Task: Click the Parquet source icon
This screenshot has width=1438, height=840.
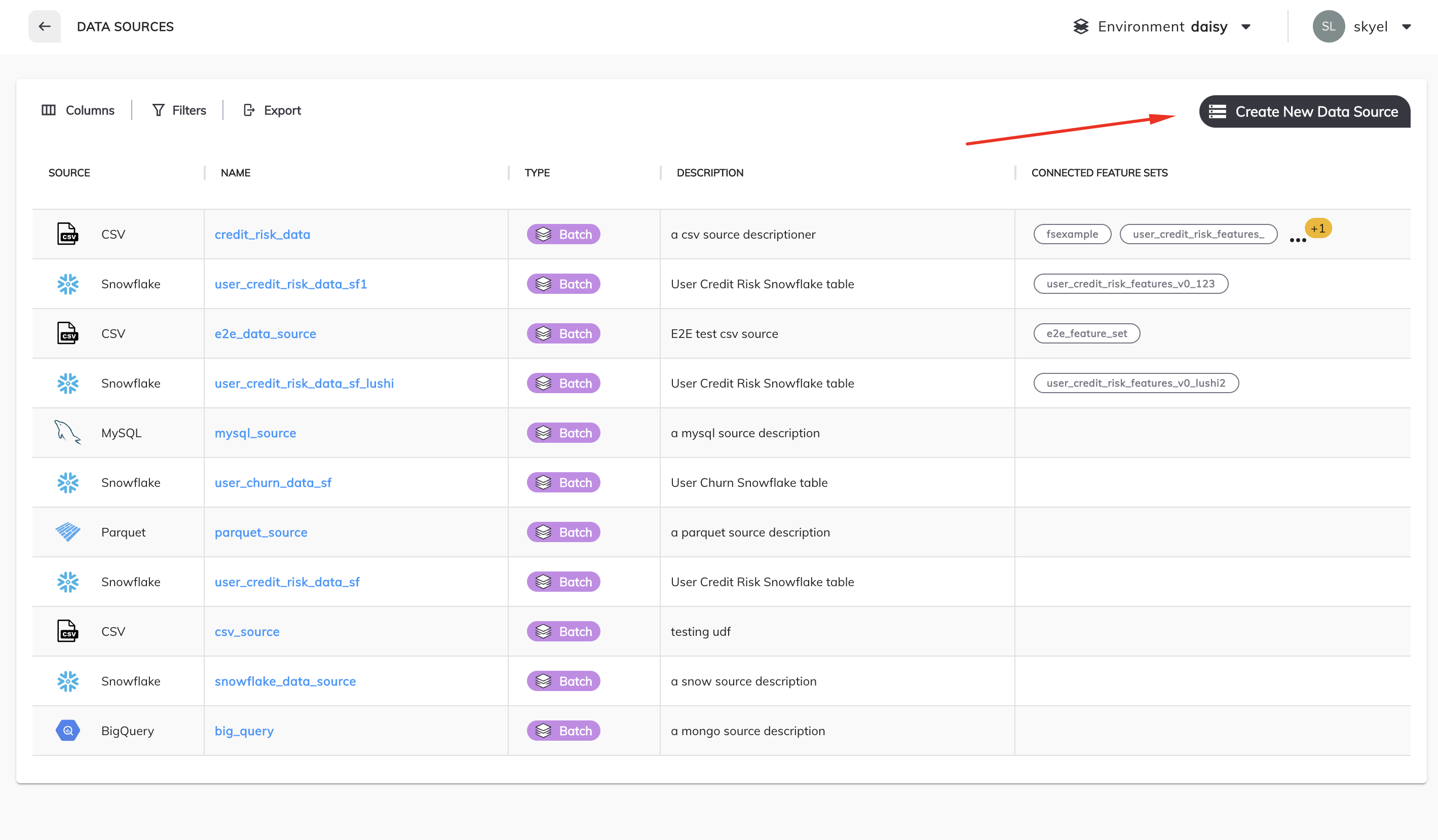Action: (67, 532)
